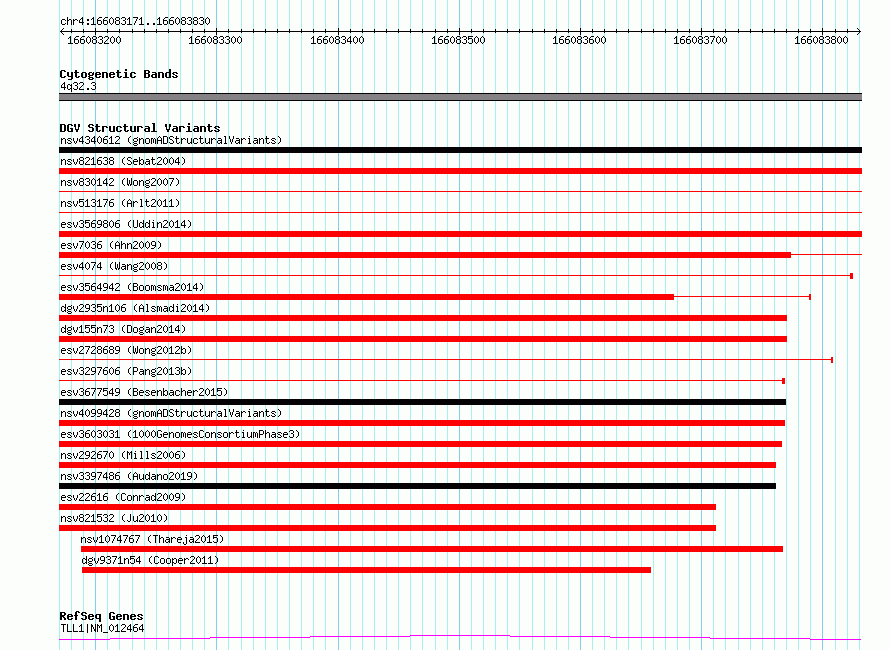Select the black esv3677549 variant bar
Viewport: 890px width, 650px height.
pyautogui.click(x=422, y=402)
